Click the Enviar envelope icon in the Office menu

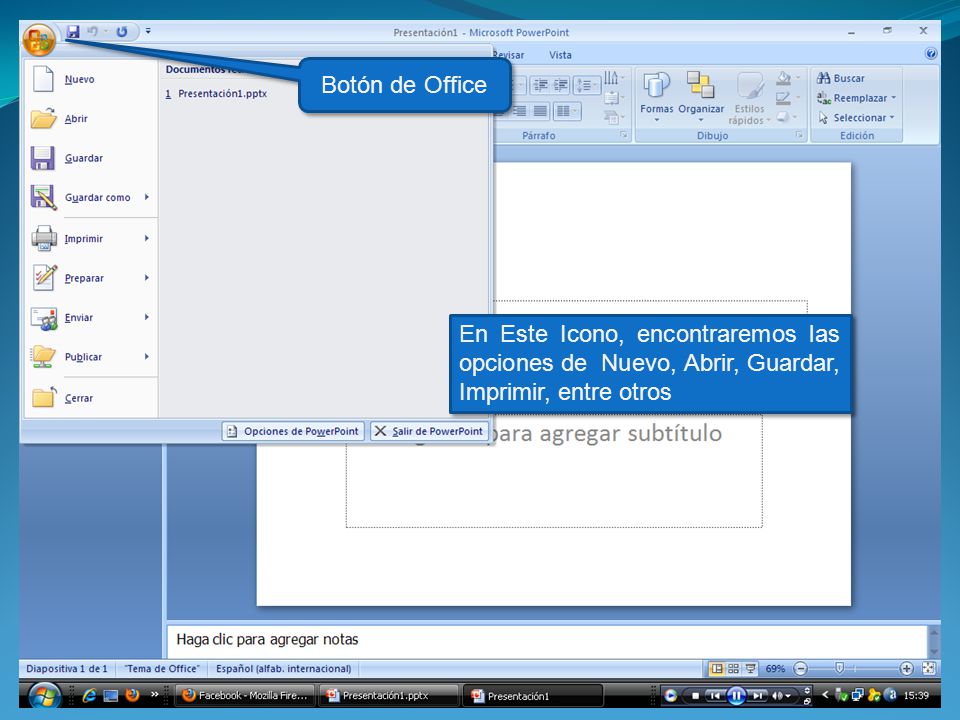43,318
